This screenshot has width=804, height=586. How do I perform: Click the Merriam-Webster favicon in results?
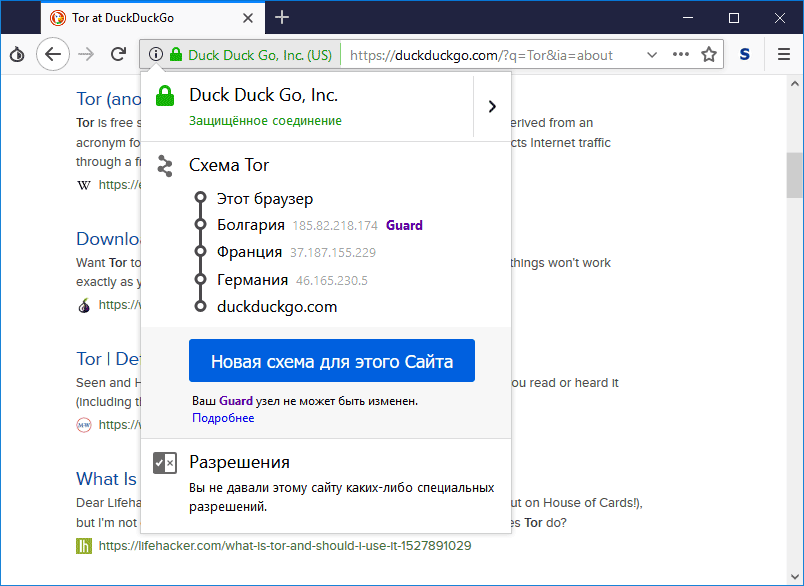click(84, 425)
